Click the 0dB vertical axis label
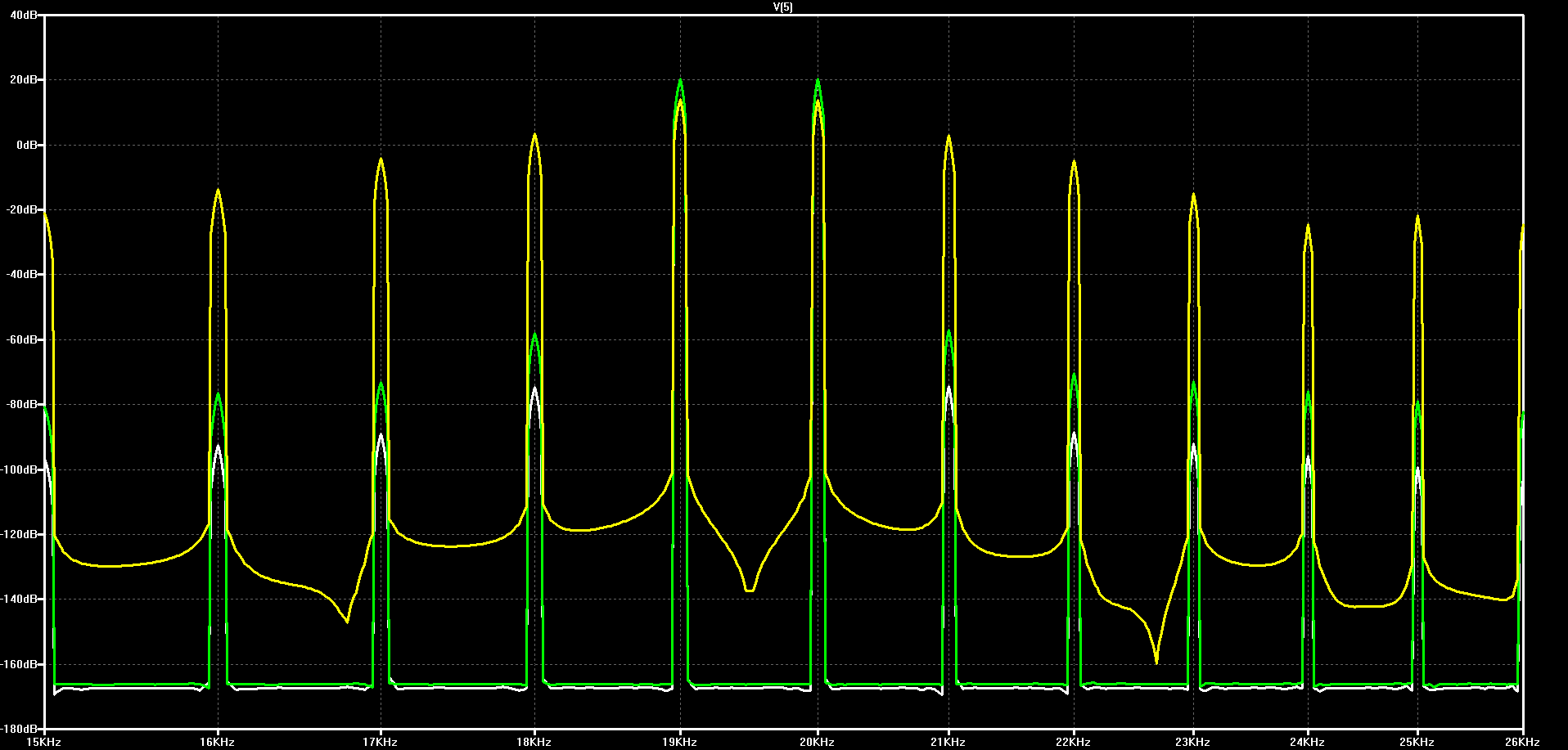The width and height of the screenshot is (1568, 750). tap(27, 145)
